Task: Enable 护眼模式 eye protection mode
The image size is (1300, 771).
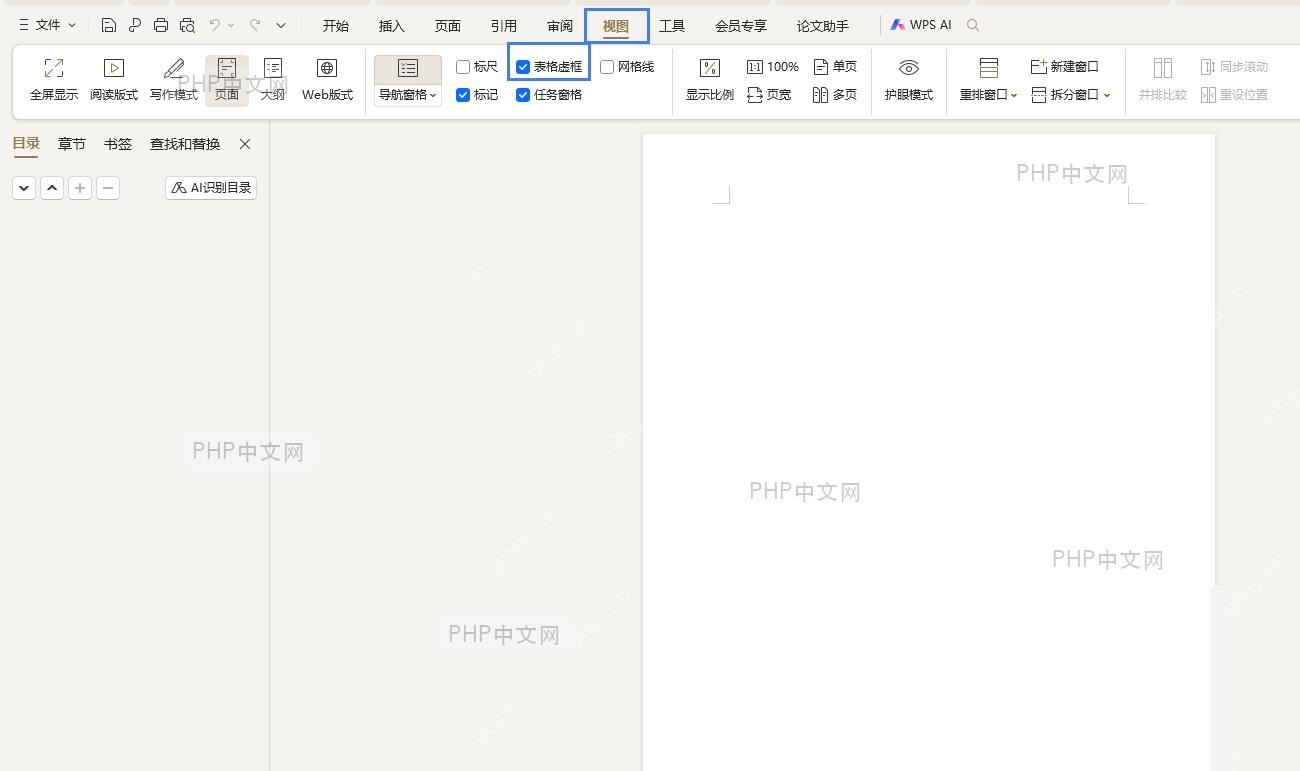Action: click(x=909, y=80)
